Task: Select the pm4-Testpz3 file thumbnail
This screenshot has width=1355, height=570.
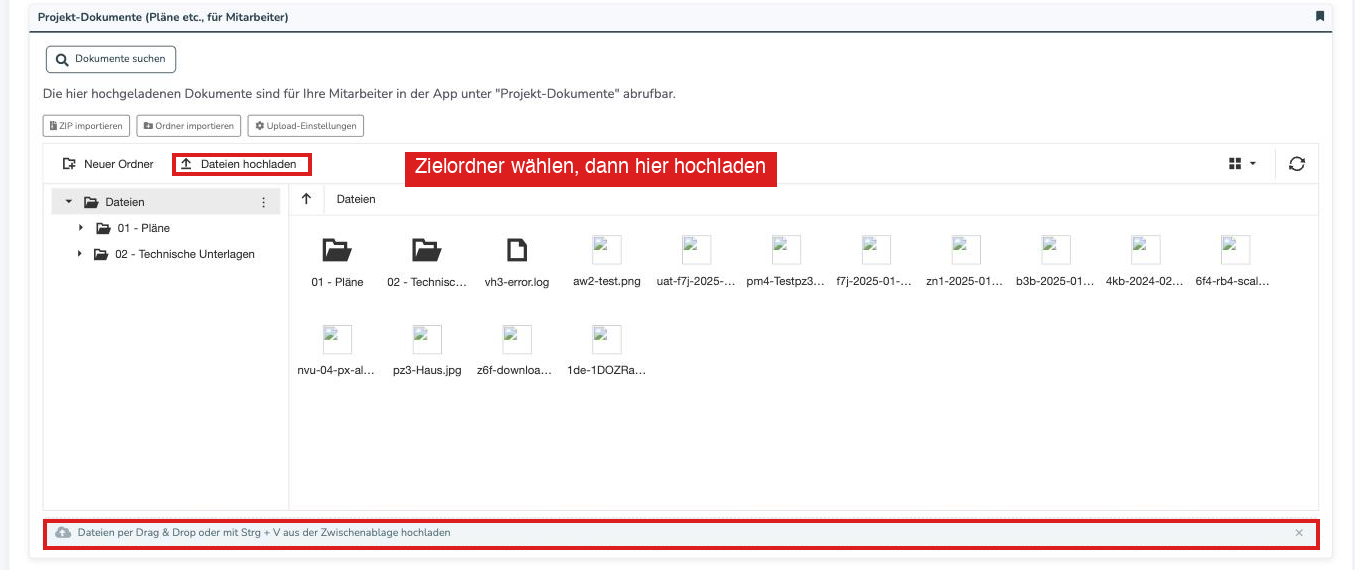Action: [x=787, y=249]
